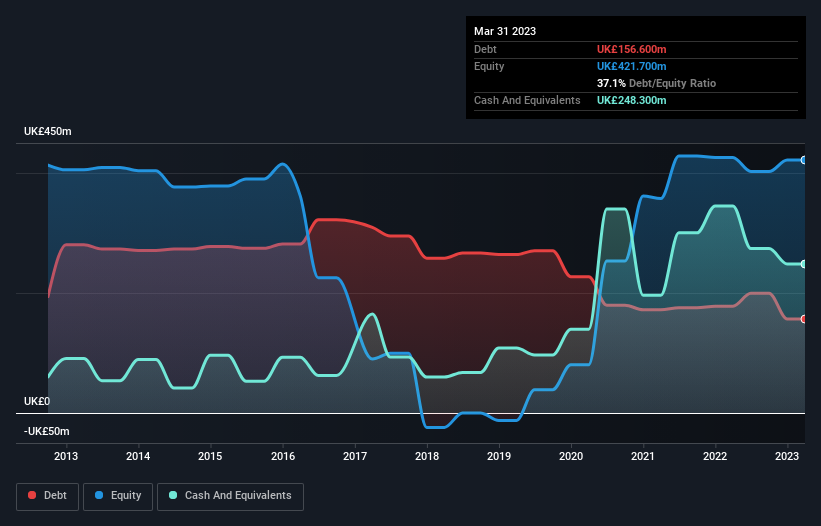Click the 2023 x-axis label

click(787, 456)
